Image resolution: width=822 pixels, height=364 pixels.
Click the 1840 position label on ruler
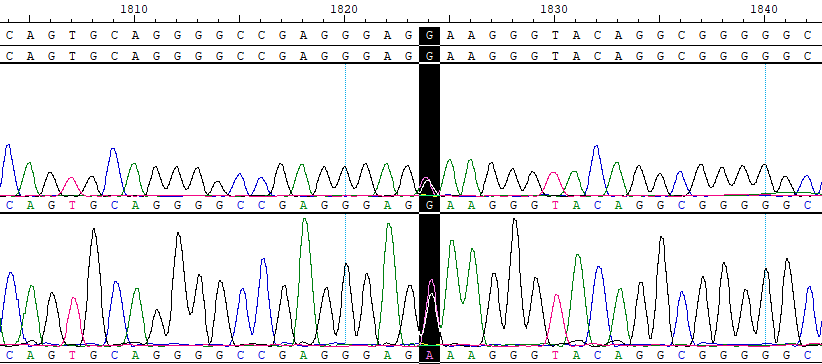point(764,9)
